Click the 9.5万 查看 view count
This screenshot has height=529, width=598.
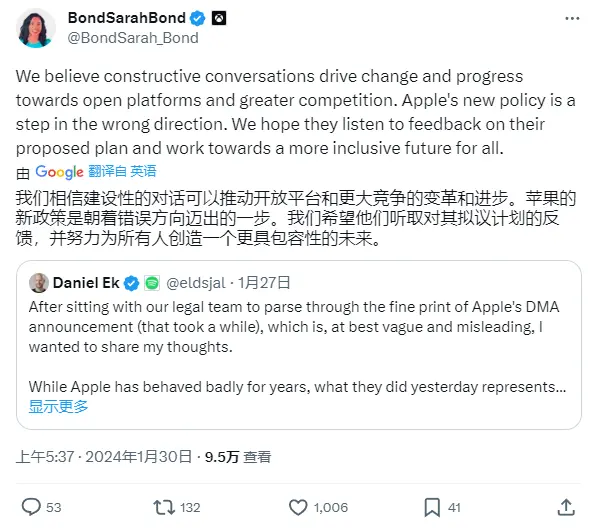238,457
